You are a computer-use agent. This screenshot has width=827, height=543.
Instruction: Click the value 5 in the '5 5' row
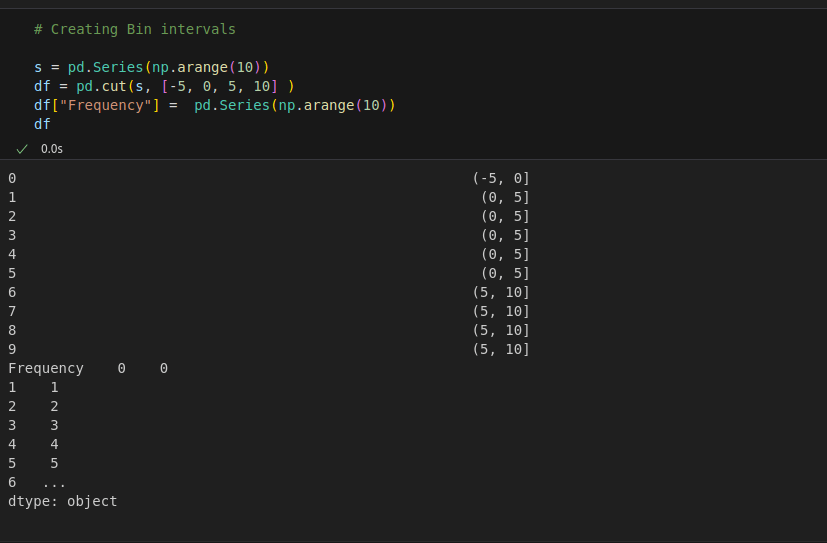tap(54, 463)
